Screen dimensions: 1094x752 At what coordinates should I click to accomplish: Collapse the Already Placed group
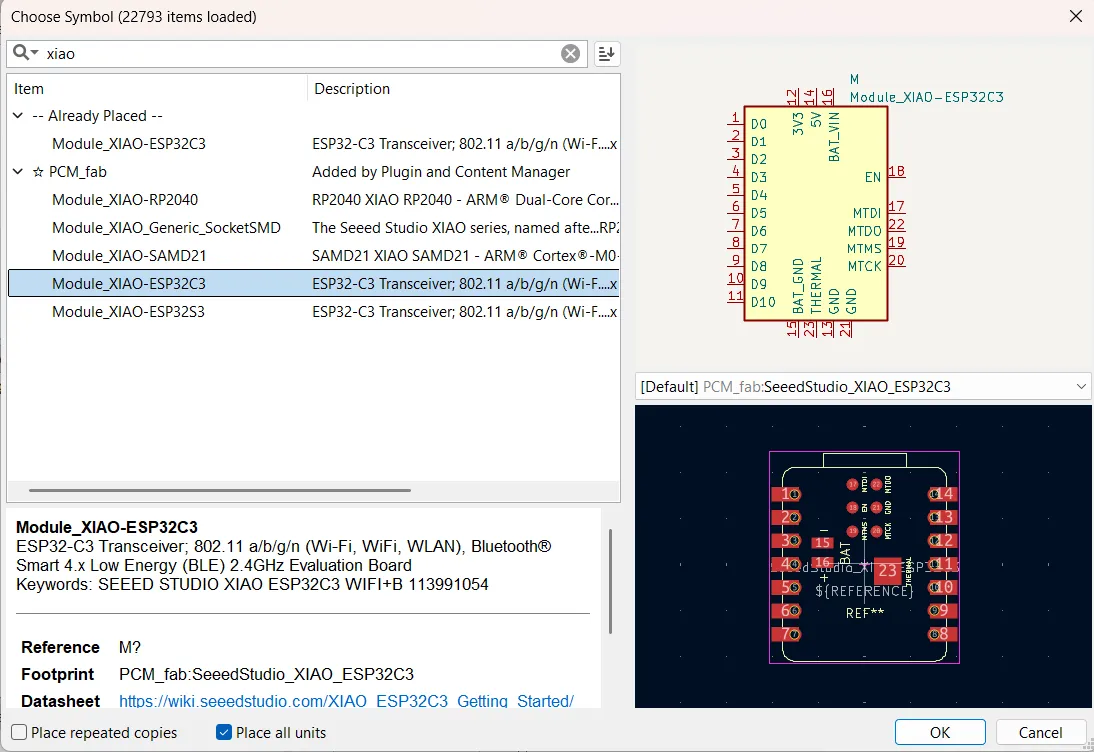(x=17, y=115)
